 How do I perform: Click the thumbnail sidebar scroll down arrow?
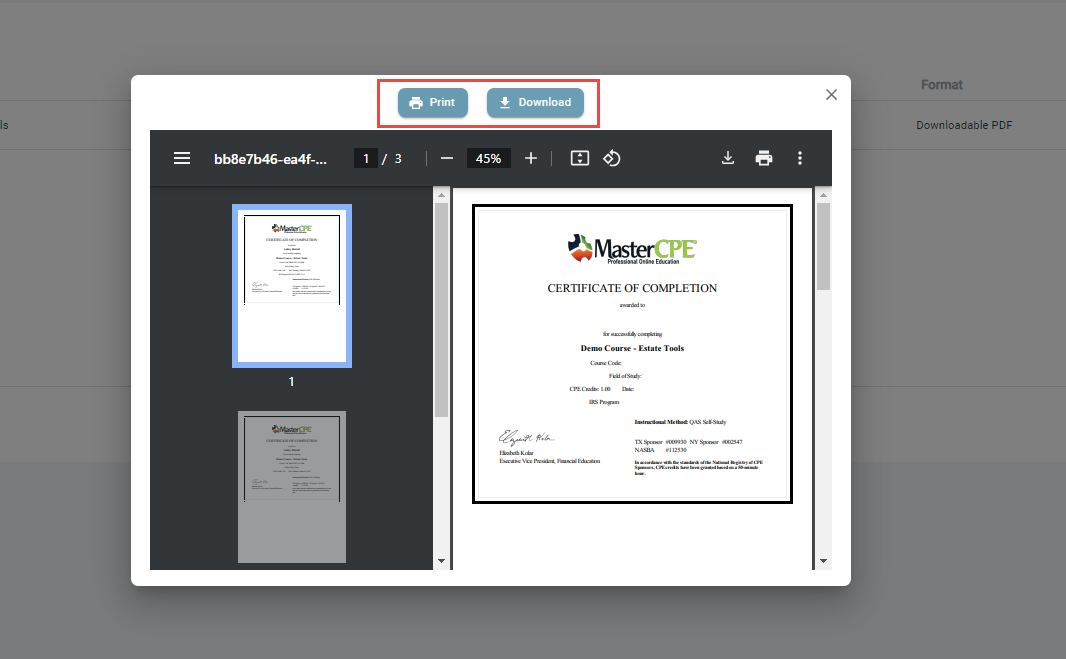441,561
